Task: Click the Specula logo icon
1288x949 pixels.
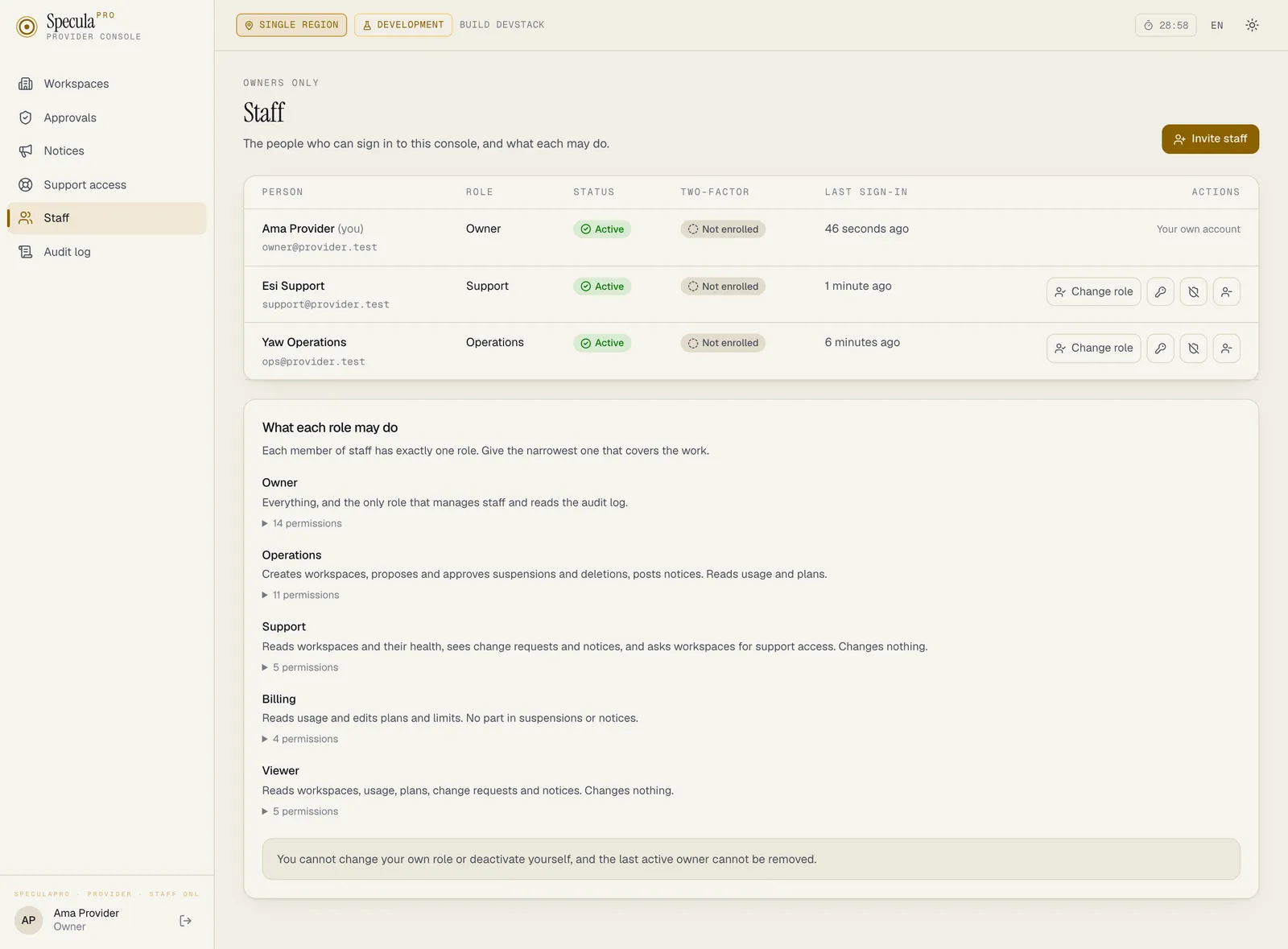Action: (27, 27)
